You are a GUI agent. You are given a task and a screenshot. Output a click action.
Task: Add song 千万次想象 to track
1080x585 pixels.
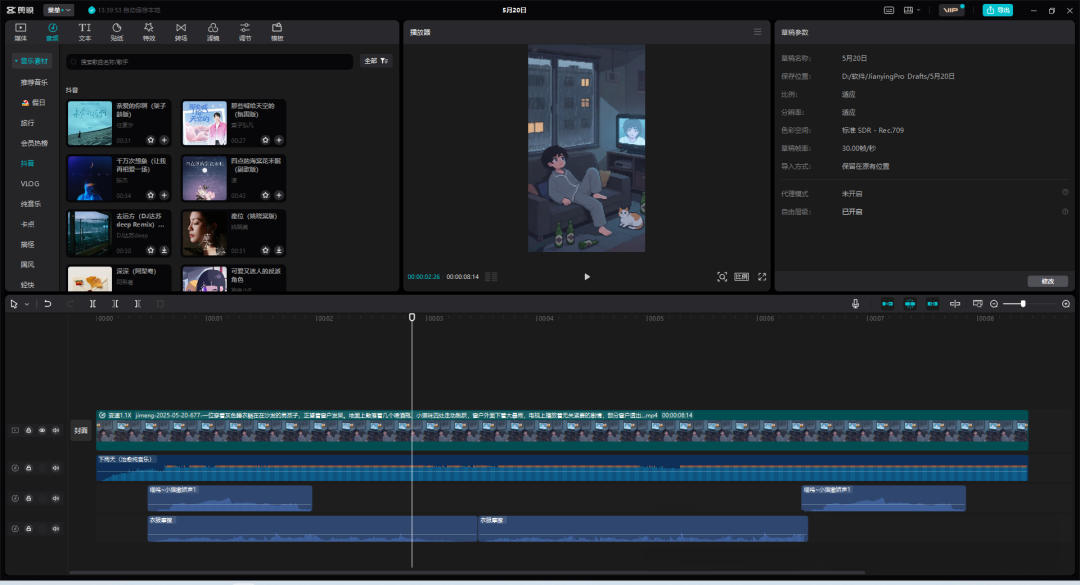tap(164, 195)
